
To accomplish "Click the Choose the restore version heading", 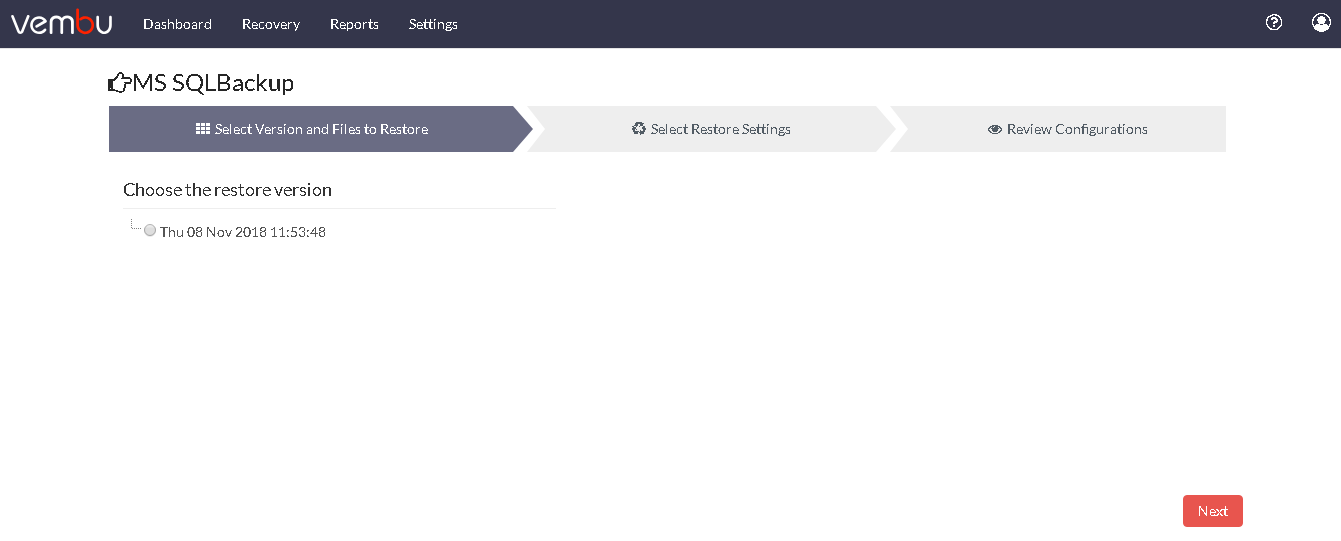I will [x=227, y=190].
